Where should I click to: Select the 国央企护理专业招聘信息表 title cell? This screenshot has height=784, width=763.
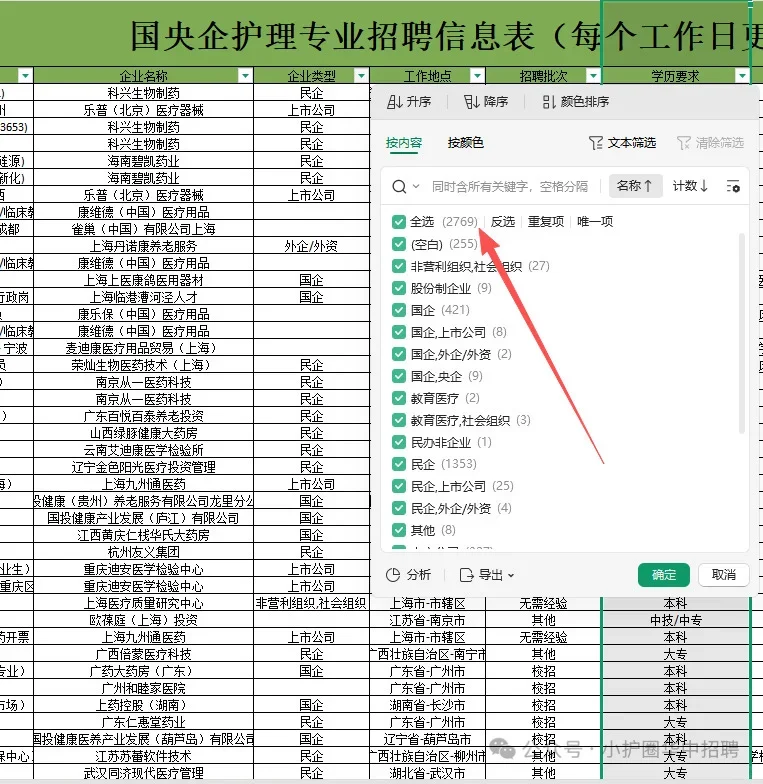tap(382, 34)
